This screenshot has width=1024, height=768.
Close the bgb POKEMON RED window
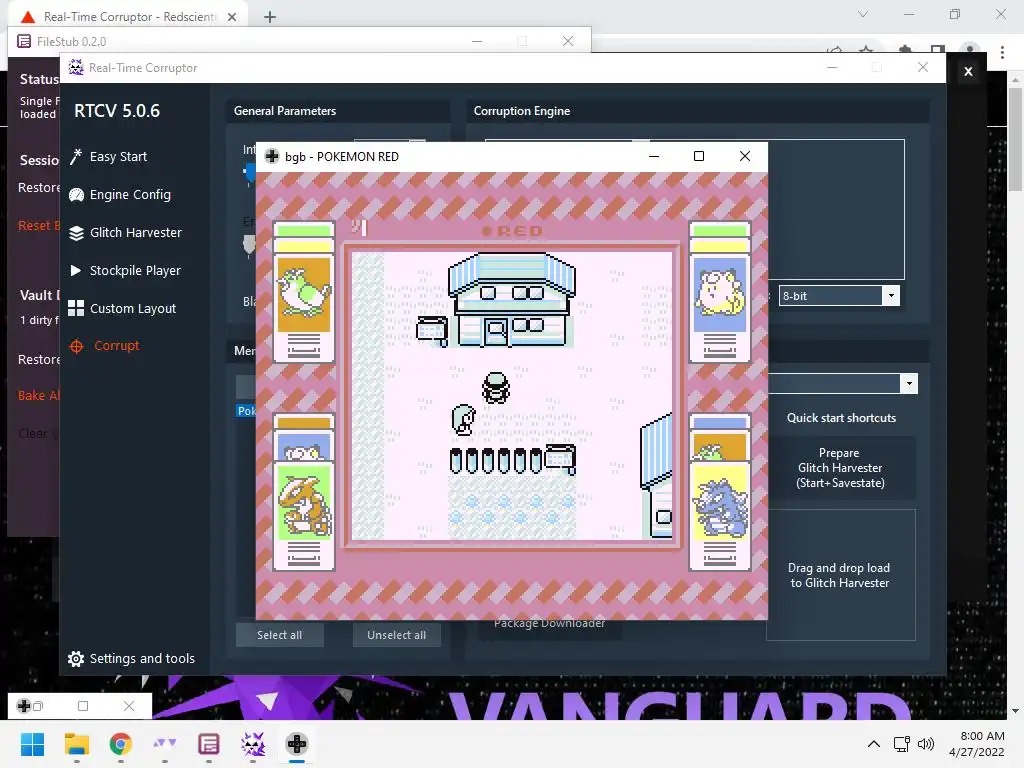(744, 156)
